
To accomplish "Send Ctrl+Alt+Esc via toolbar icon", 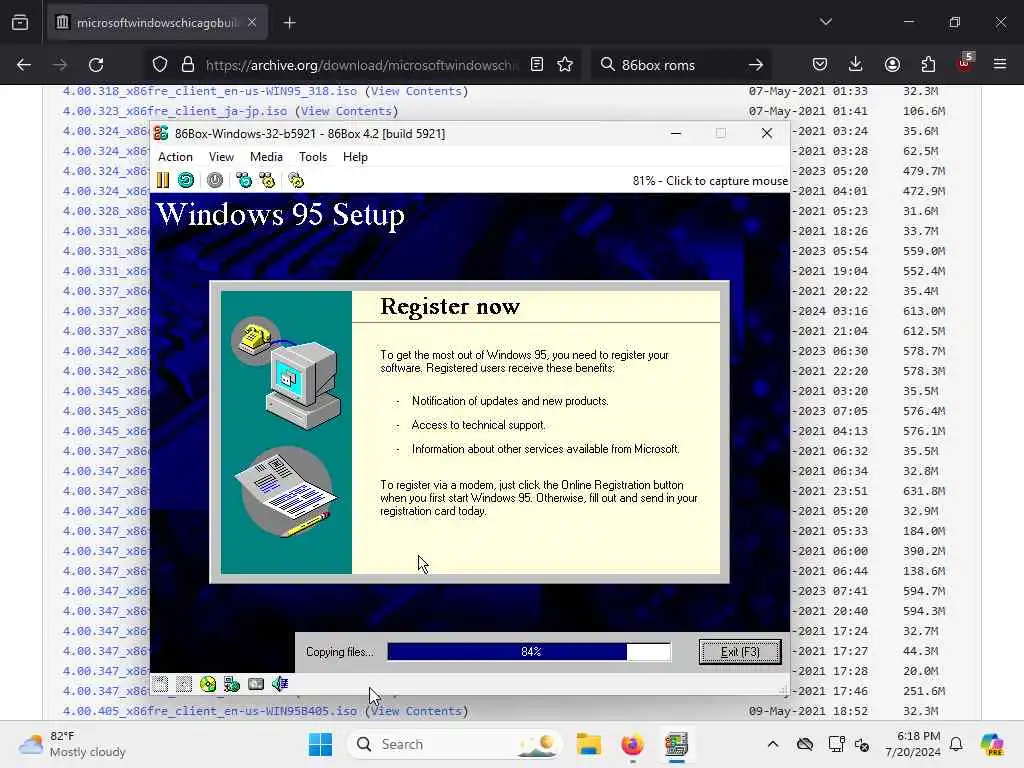I will (x=267, y=180).
